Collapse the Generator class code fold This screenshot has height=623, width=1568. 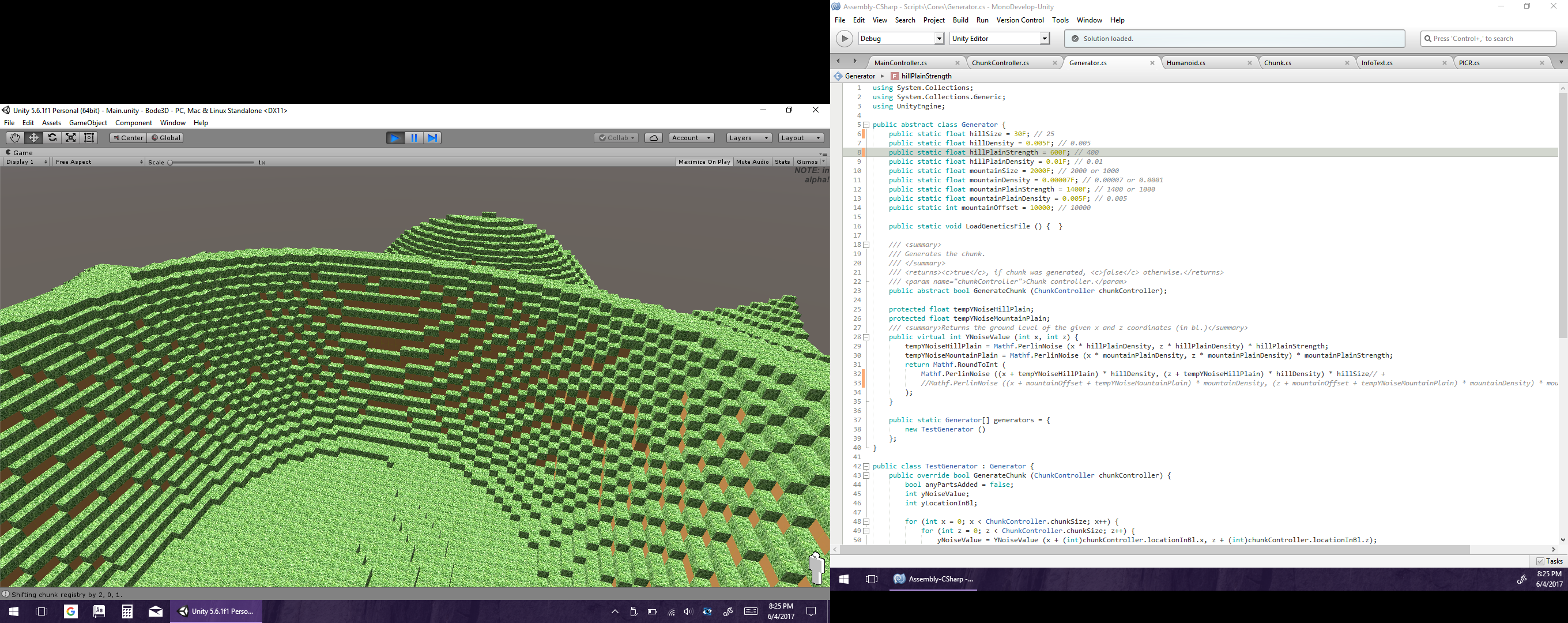coord(866,125)
